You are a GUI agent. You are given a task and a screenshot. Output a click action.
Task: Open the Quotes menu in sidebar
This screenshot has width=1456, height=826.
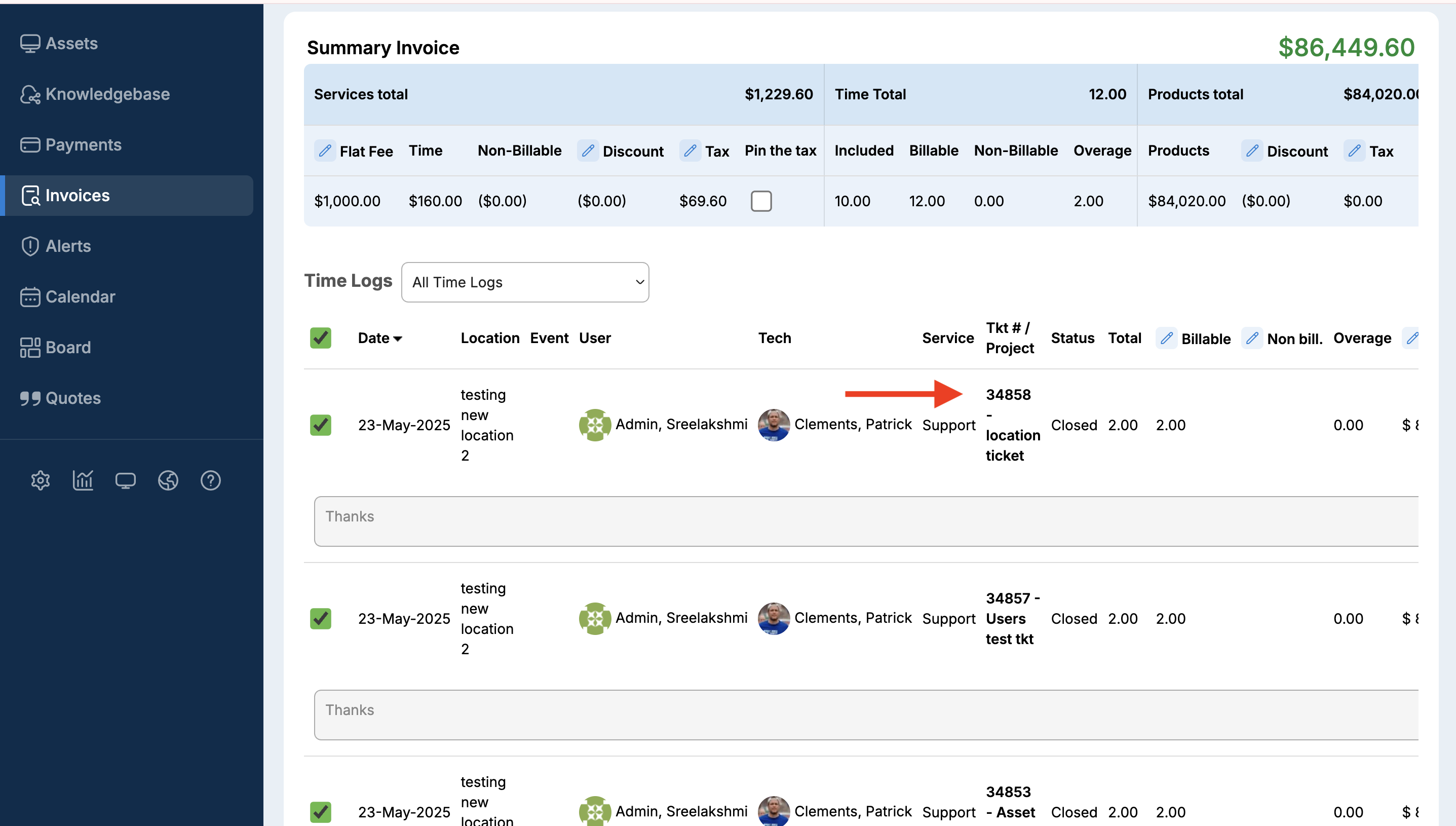pyautogui.click(x=72, y=398)
